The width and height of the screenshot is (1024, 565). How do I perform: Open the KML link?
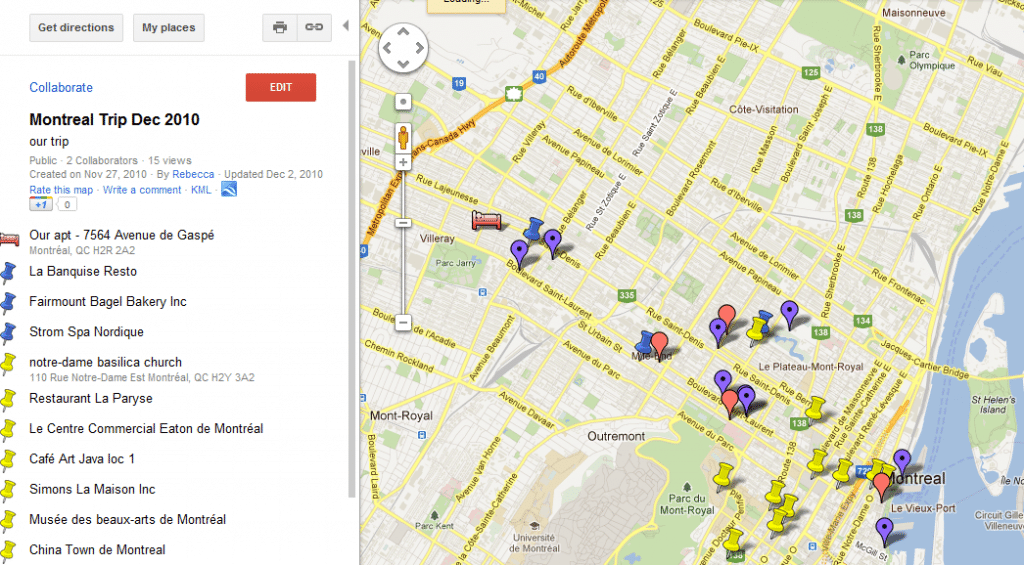coord(200,190)
